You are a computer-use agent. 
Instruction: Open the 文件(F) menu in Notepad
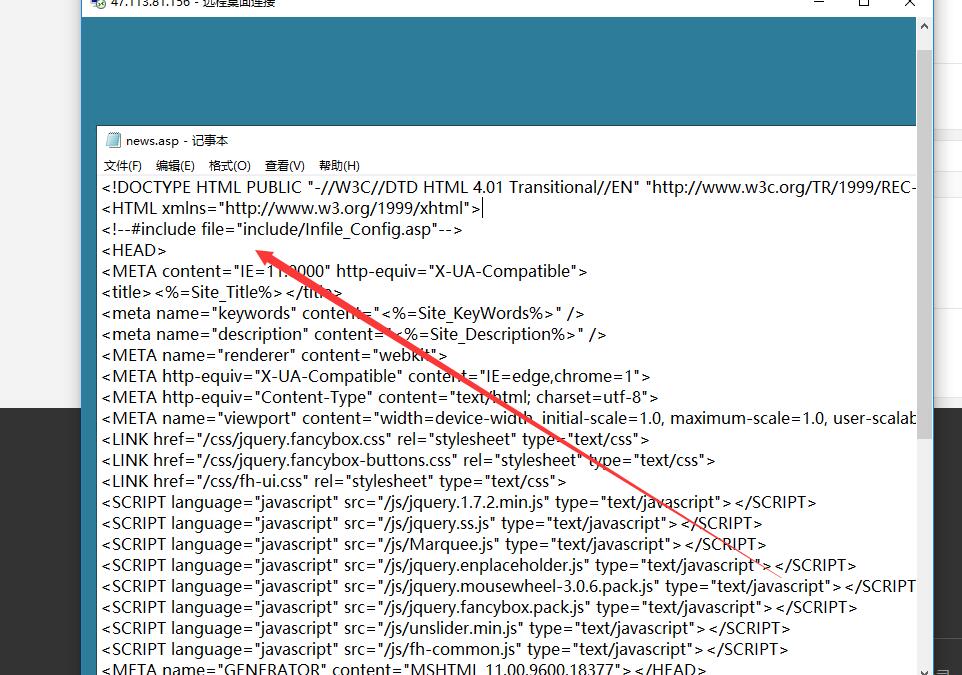pyautogui.click(x=123, y=166)
